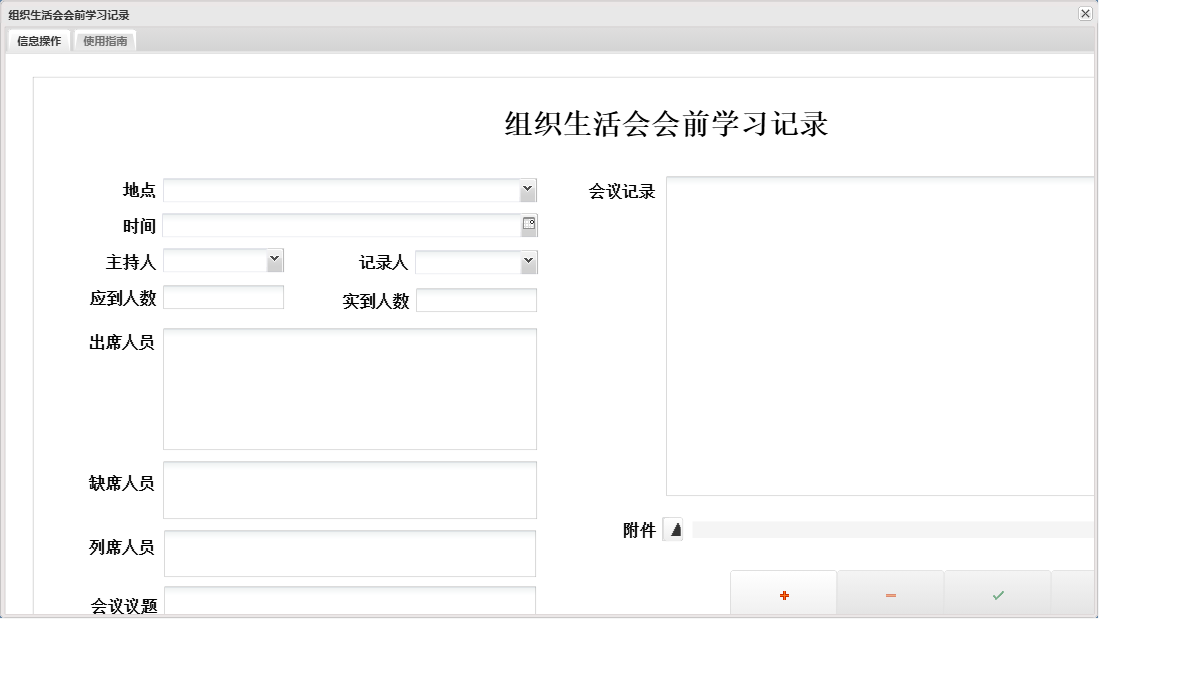Image resolution: width=1185 pixels, height=687 pixels.
Task: Click inside the 应到人数 input field
Action: 223,297
